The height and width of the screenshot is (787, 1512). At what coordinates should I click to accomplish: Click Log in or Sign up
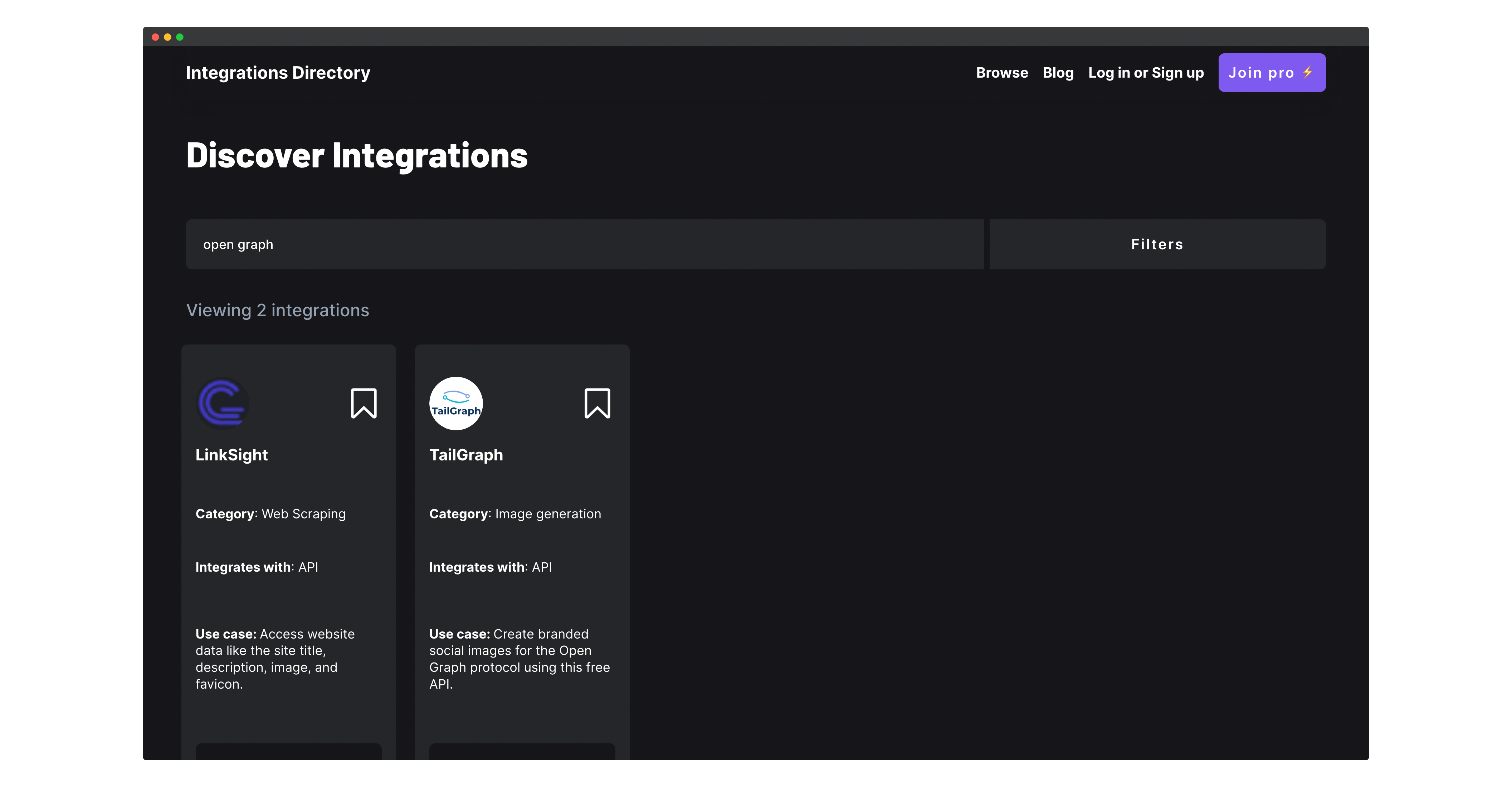point(1145,72)
